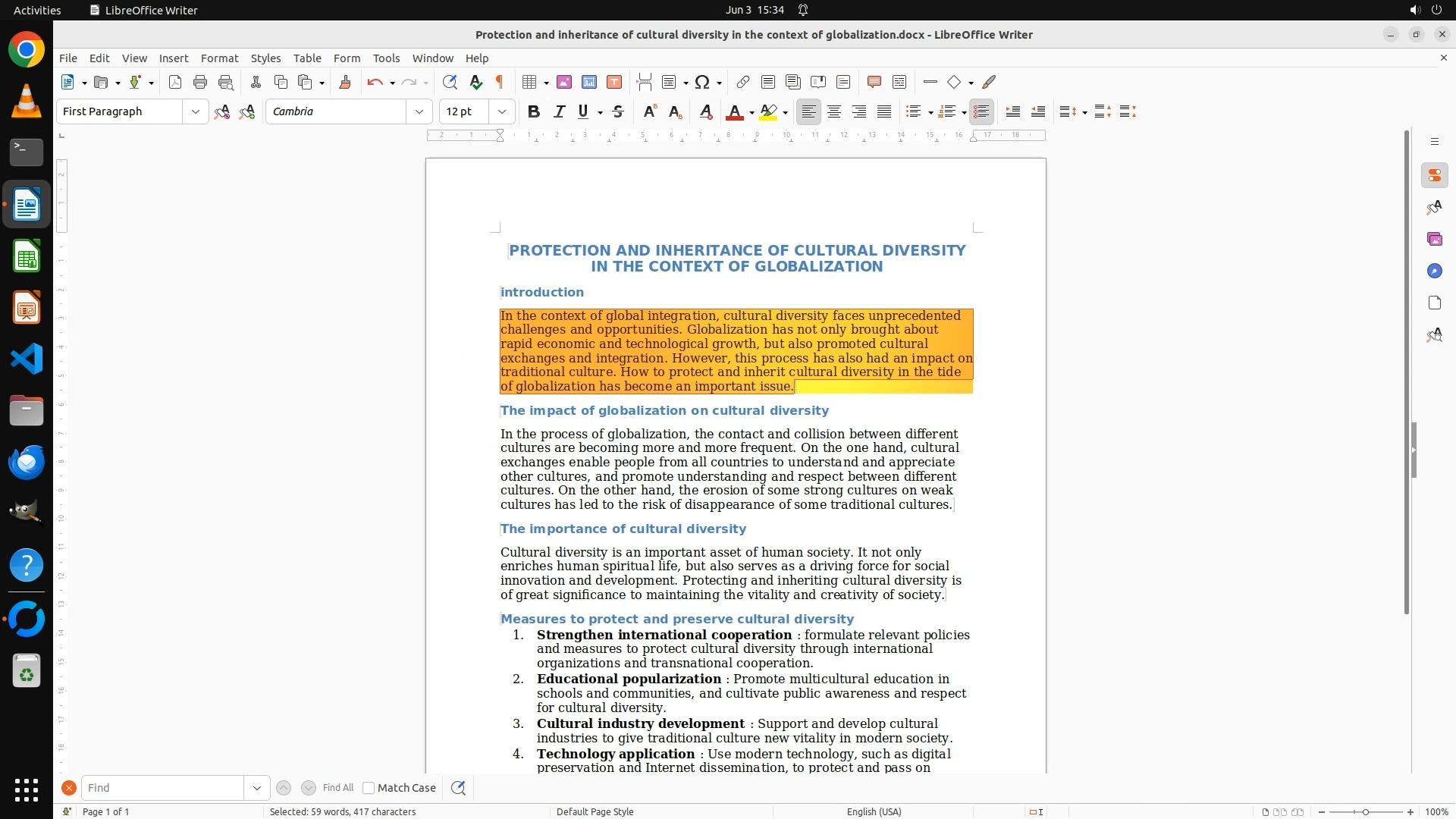This screenshot has height=819, width=1456.
Task: Open the Format menu
Action: (219, 58)
